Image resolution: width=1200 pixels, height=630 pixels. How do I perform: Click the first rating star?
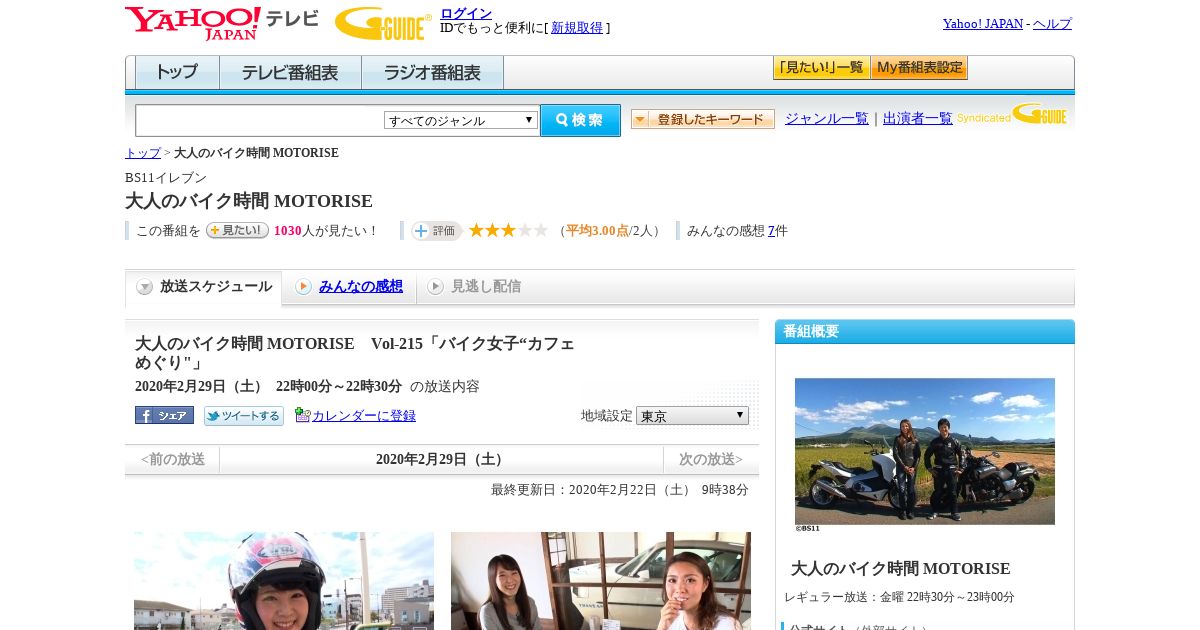[x=476, y=230]
